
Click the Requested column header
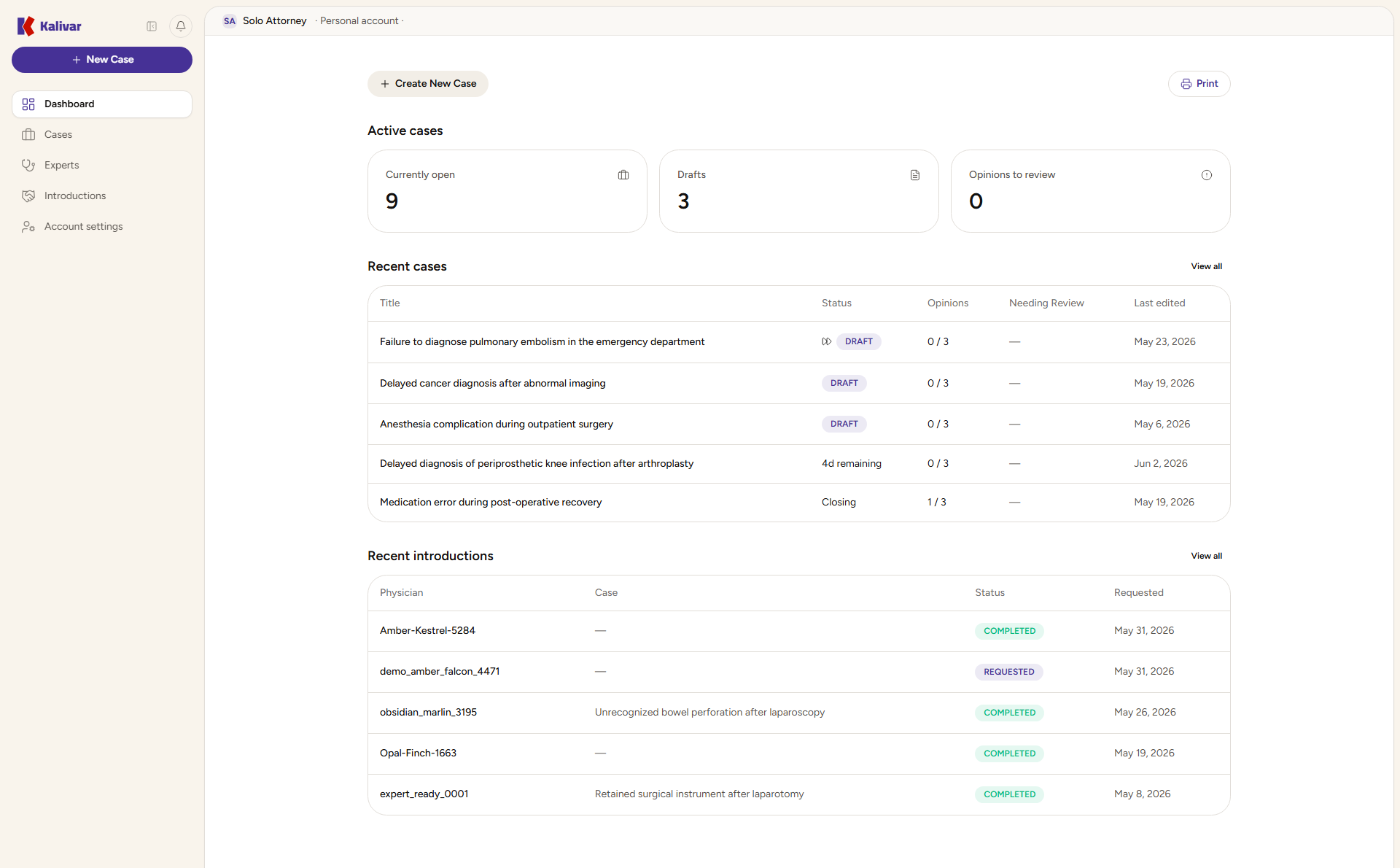click(x=1138, y=593)
